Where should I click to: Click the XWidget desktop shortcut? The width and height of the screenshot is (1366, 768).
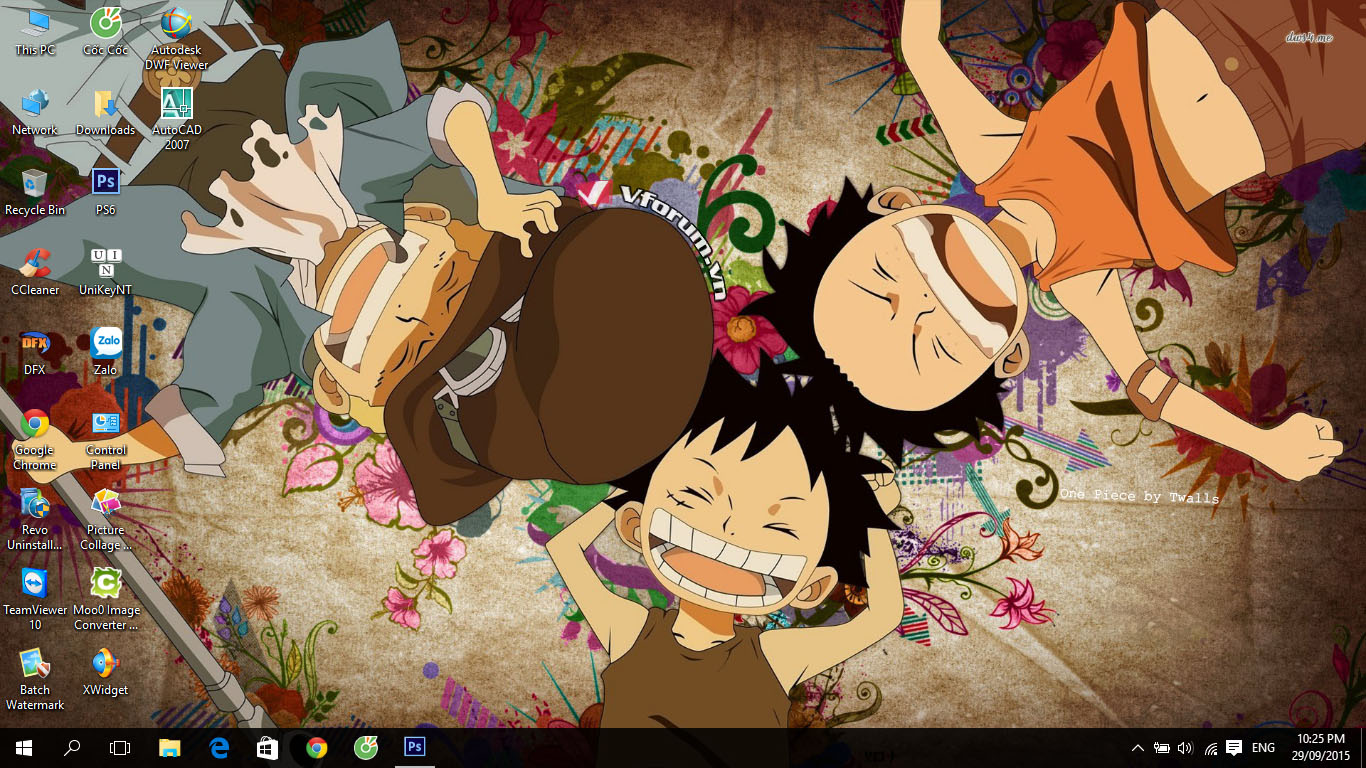(105, 663)
